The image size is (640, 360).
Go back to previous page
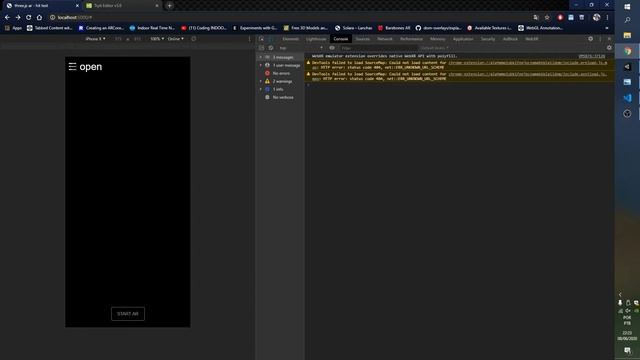click(x=7, y=18)
